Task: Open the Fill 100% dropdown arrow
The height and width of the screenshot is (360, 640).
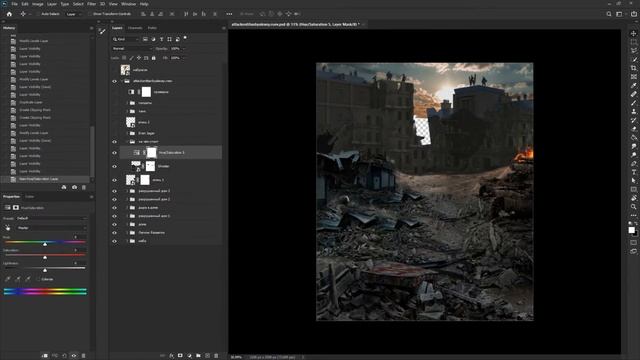Action: pyautogui.click(x=183, y=58)
